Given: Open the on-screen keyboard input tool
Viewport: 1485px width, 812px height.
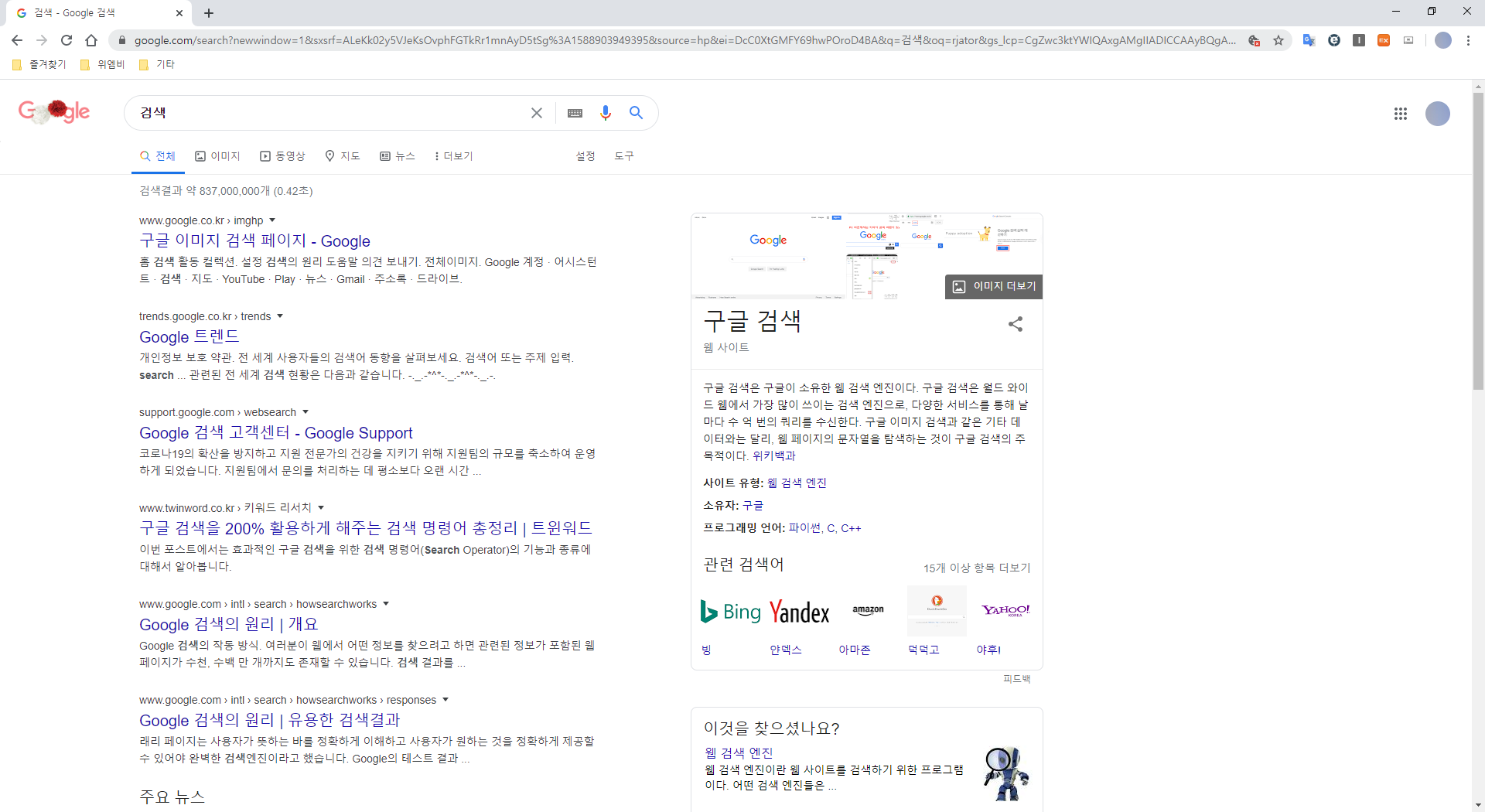Looking at the screenshot, I should point(575,113).
